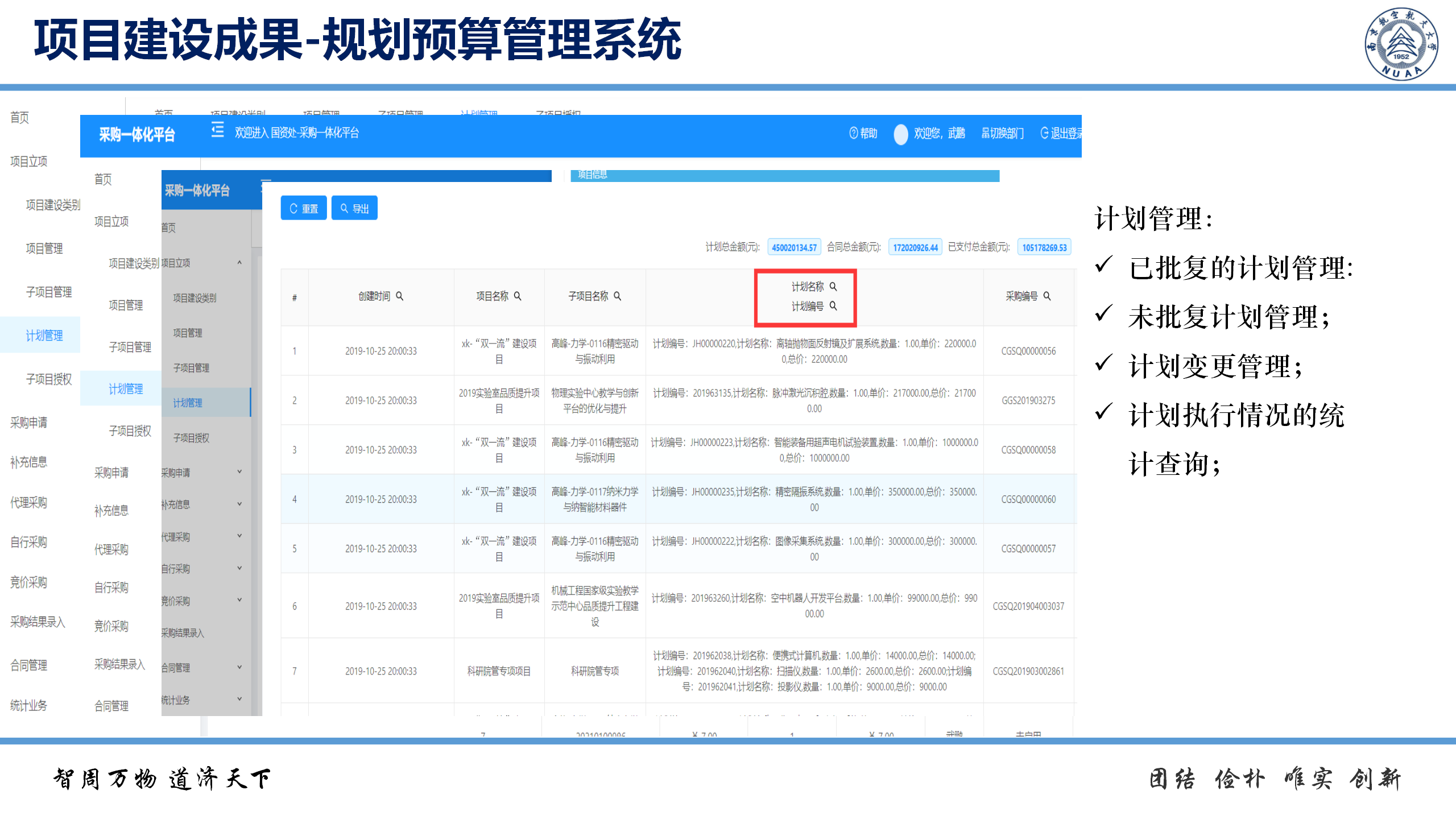Click row 2 project 2019实验室品质提升项目
This screenshot has height=819, width=1456.
click(499, 400)
